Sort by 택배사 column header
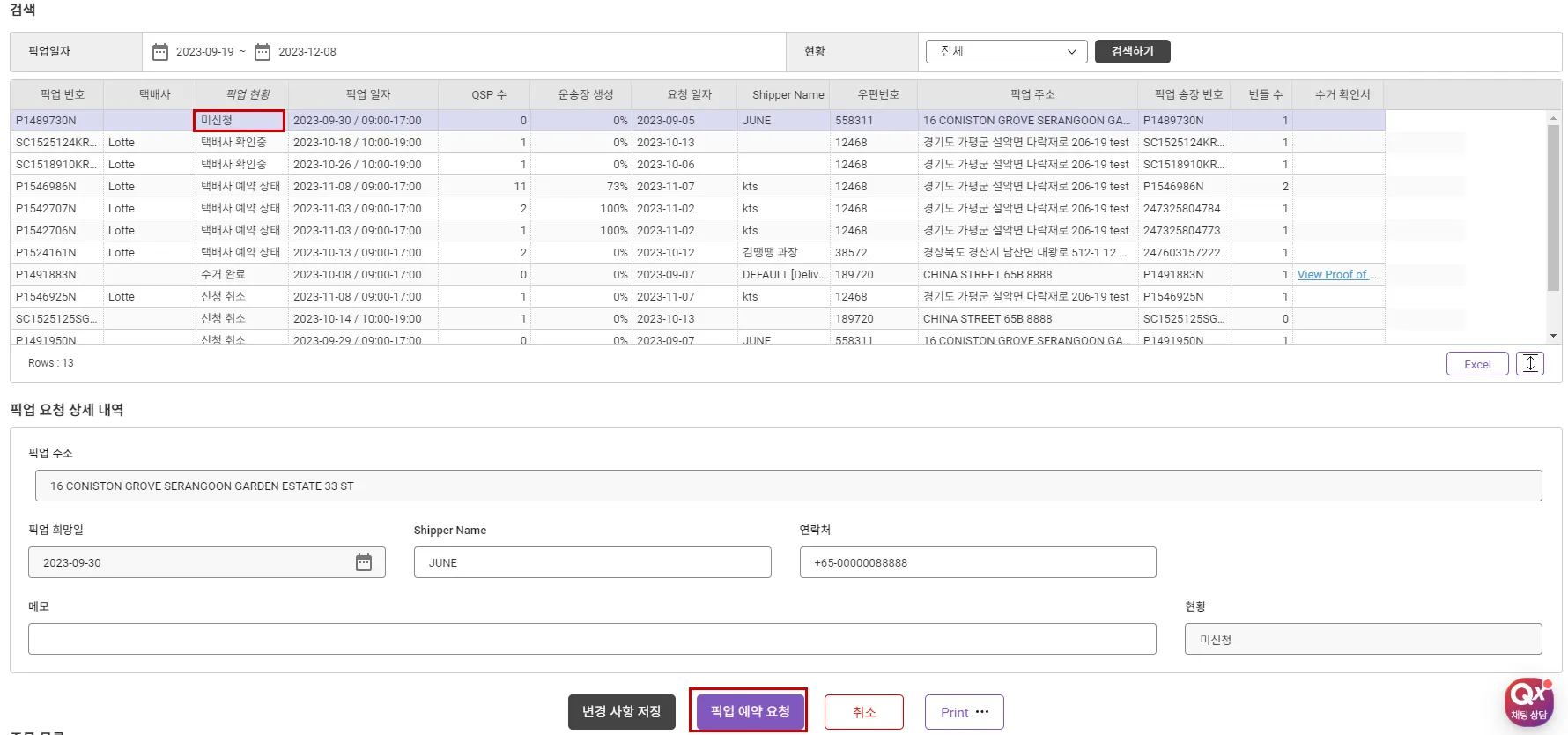Viewport: 1568px width, 735px height. pos(150,94)
